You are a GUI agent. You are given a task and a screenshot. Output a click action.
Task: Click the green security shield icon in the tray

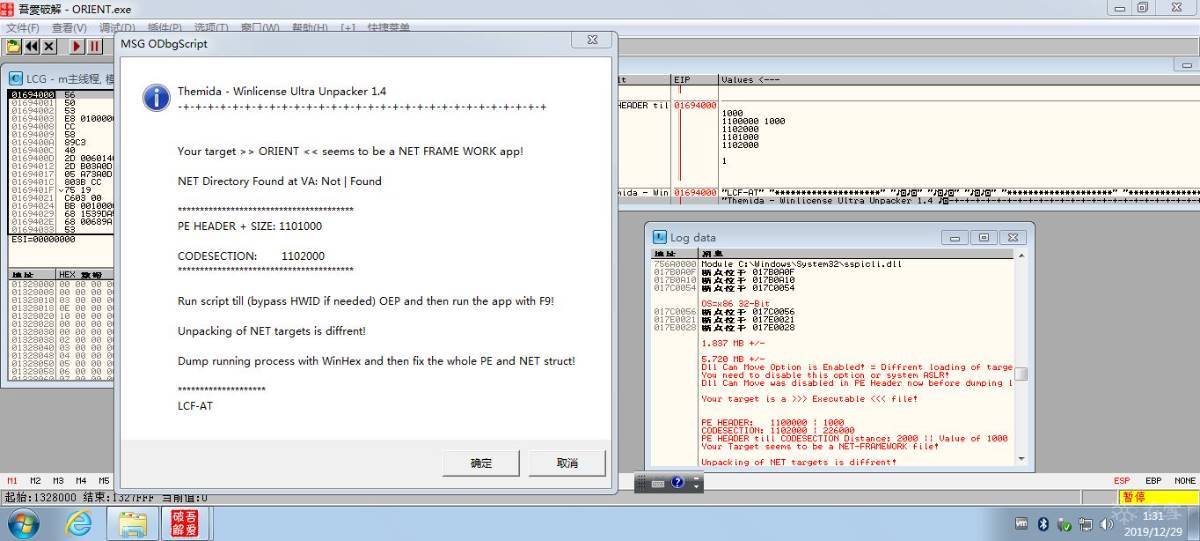(x=1064, y=524)
